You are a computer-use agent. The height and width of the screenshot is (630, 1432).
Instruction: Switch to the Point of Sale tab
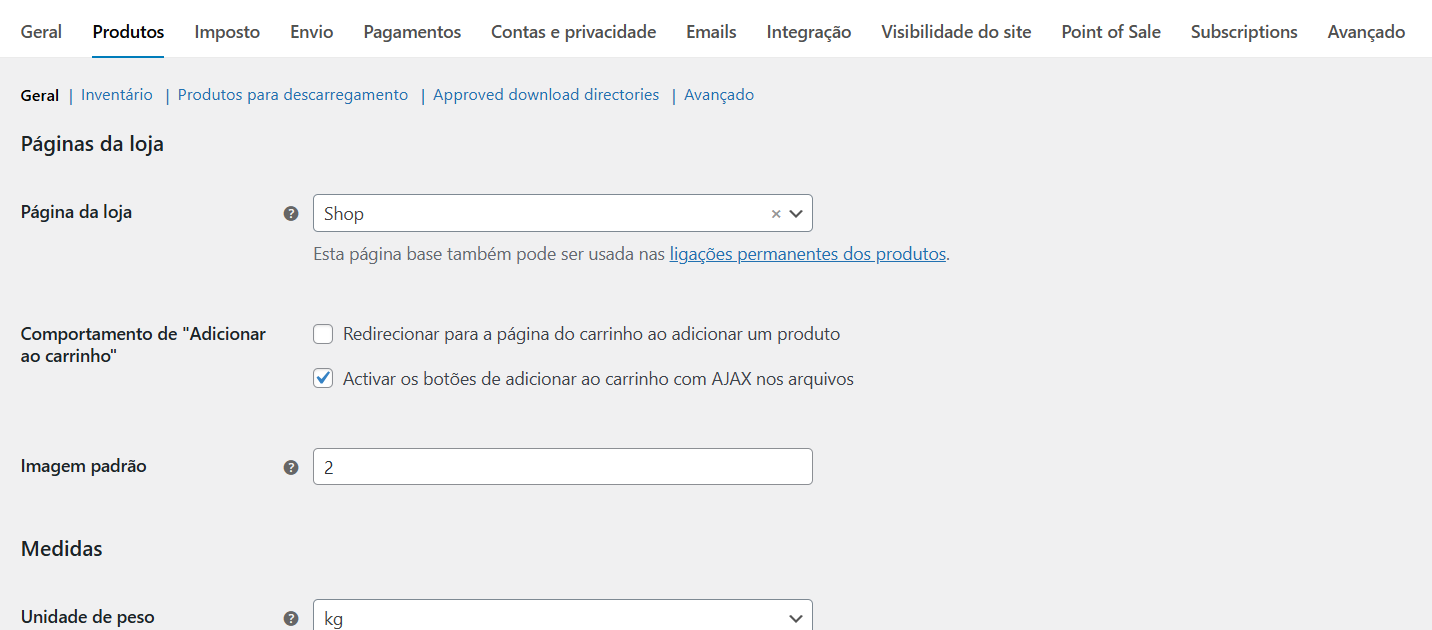pos(1110,32)
